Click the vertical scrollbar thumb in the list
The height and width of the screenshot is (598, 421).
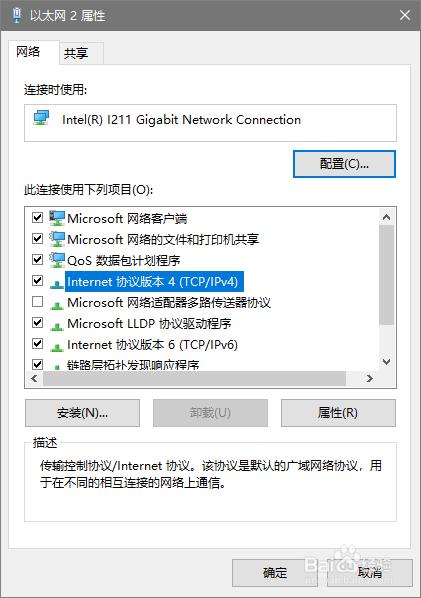[x=387, y=275]
